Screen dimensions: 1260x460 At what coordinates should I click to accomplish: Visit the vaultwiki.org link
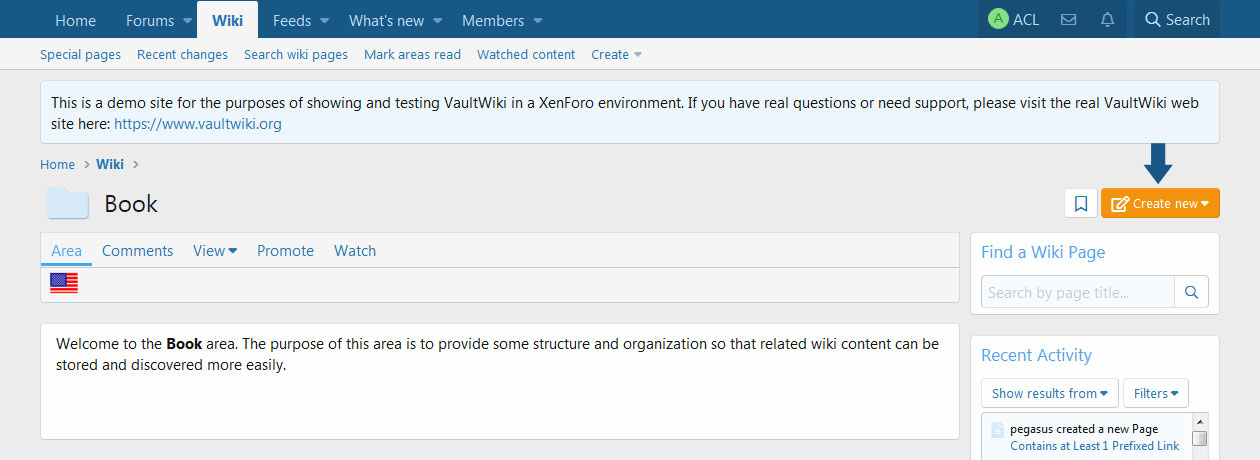[x=198, y=124]
